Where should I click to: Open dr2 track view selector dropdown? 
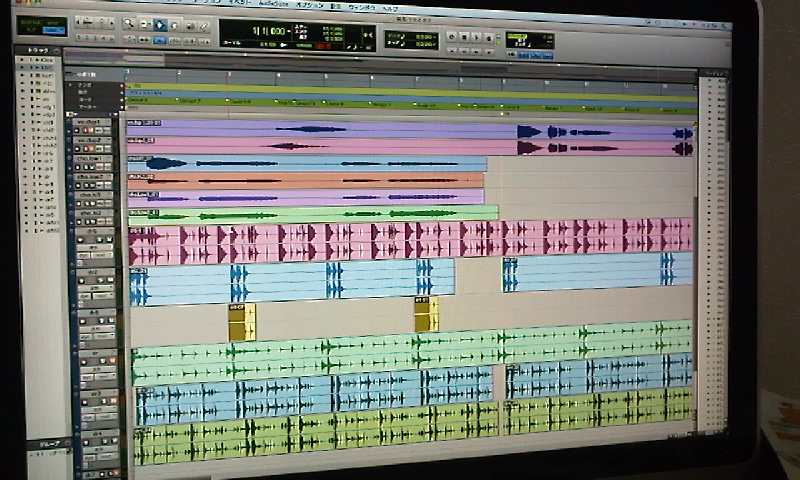(95, 288)
